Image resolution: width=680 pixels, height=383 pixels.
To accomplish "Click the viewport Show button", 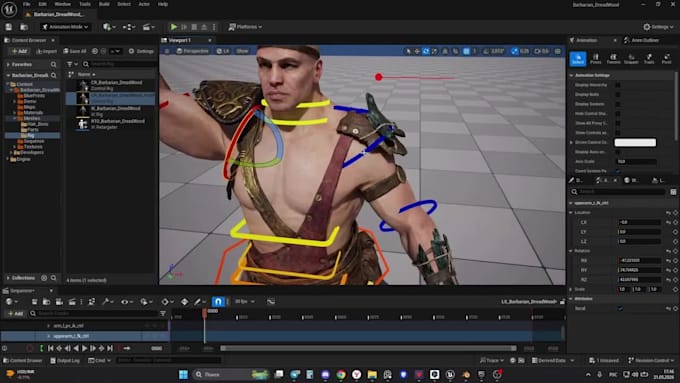I will pyautogui.click(x=242, y=51).
